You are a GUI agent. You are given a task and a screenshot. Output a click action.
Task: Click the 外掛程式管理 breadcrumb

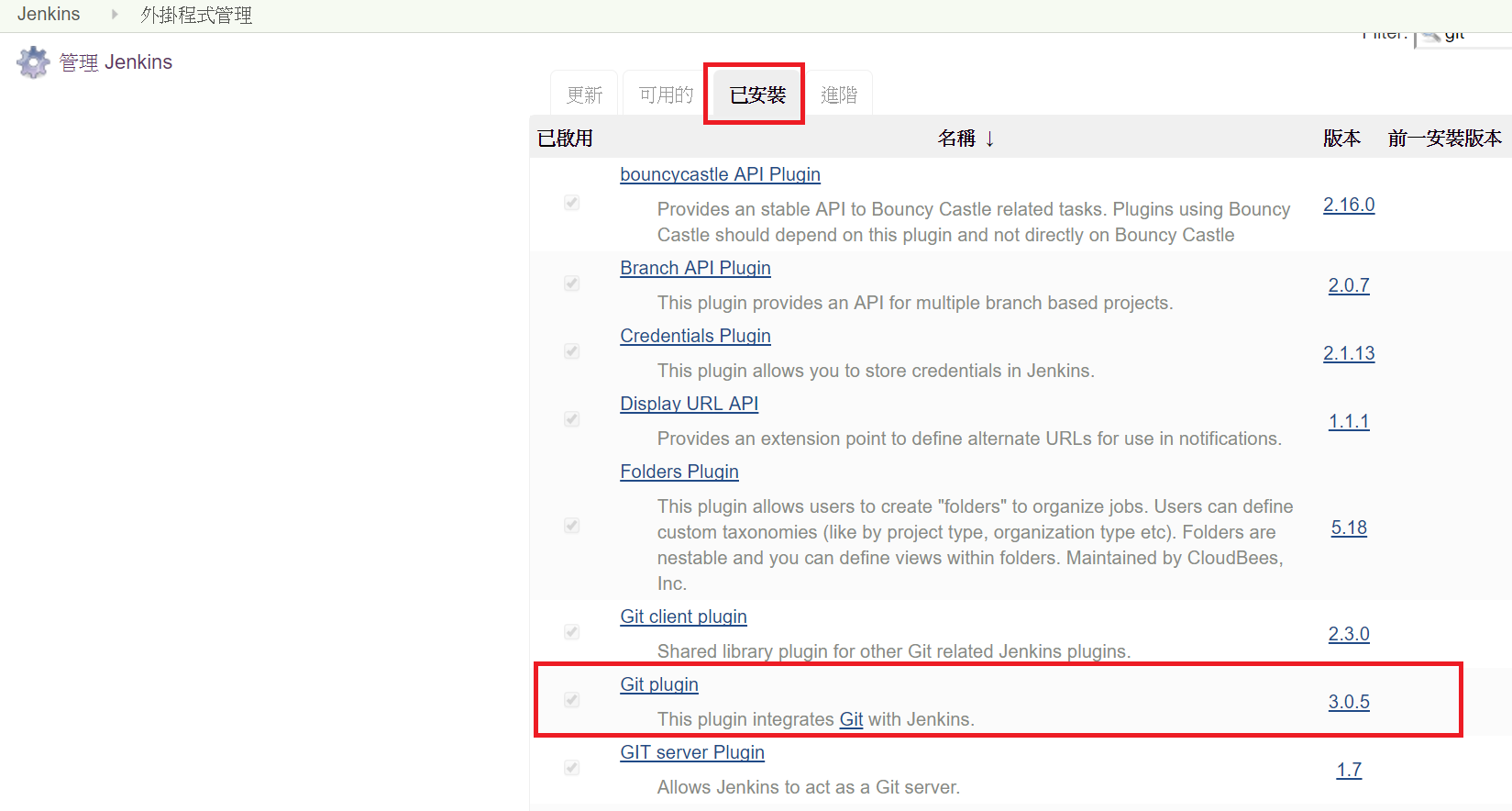pos(196,15)
